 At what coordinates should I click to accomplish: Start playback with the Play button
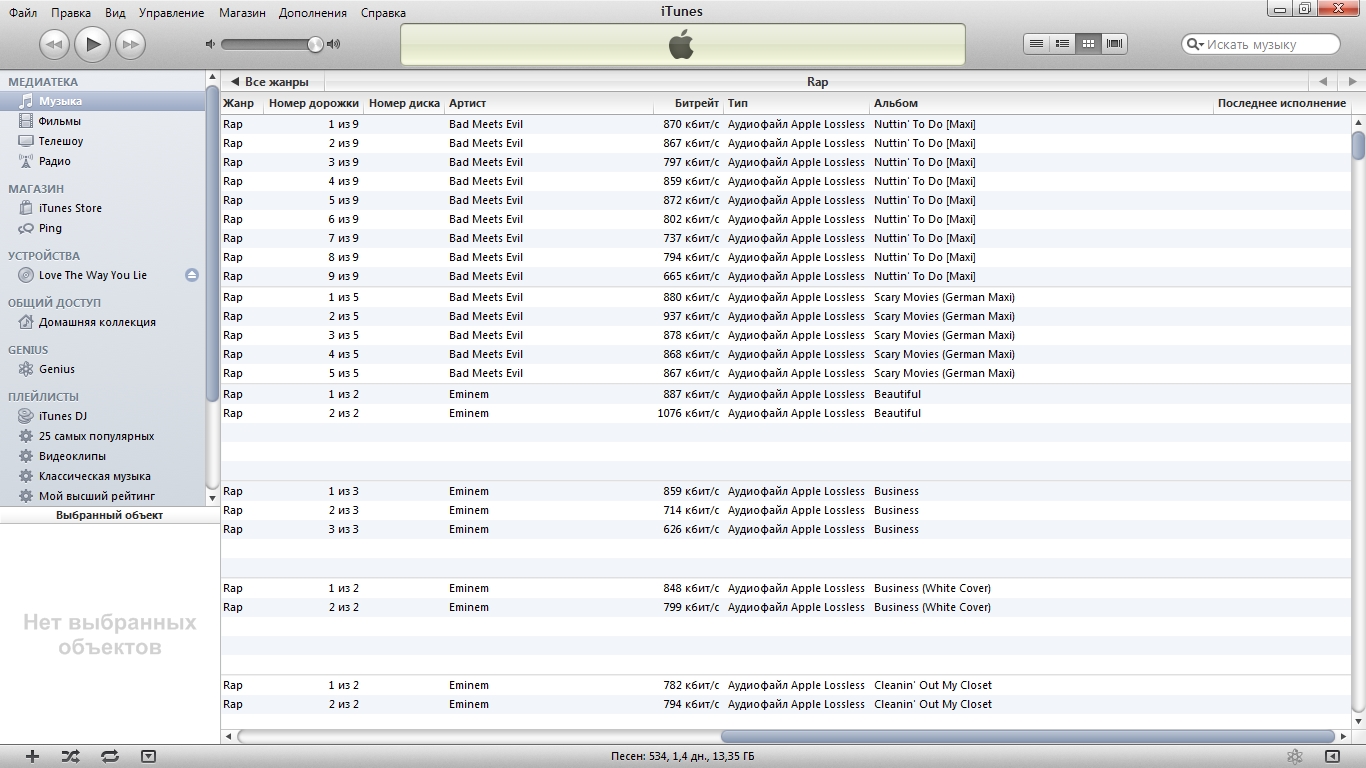click(92, 43)
